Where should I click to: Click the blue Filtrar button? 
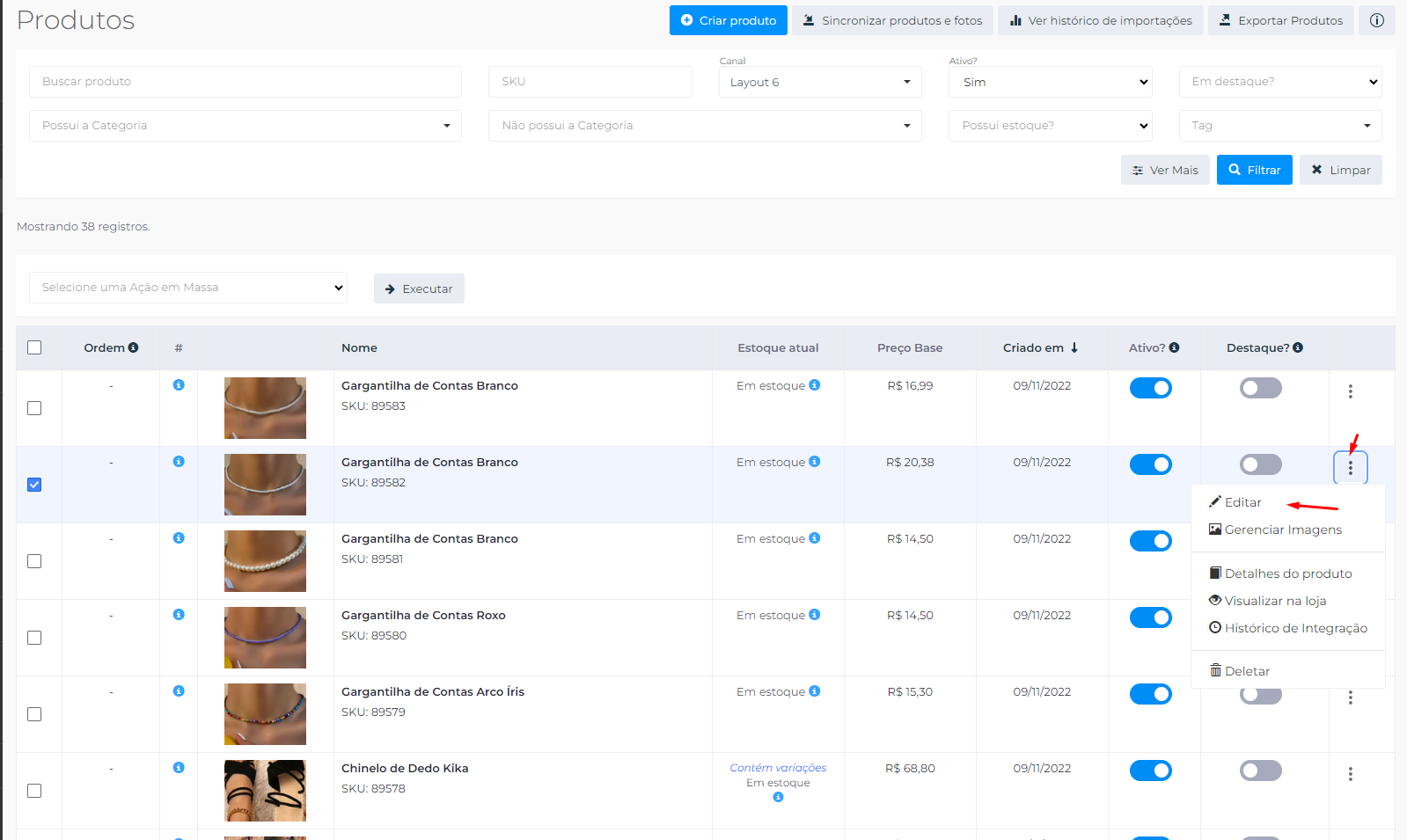pos(1255,170)
